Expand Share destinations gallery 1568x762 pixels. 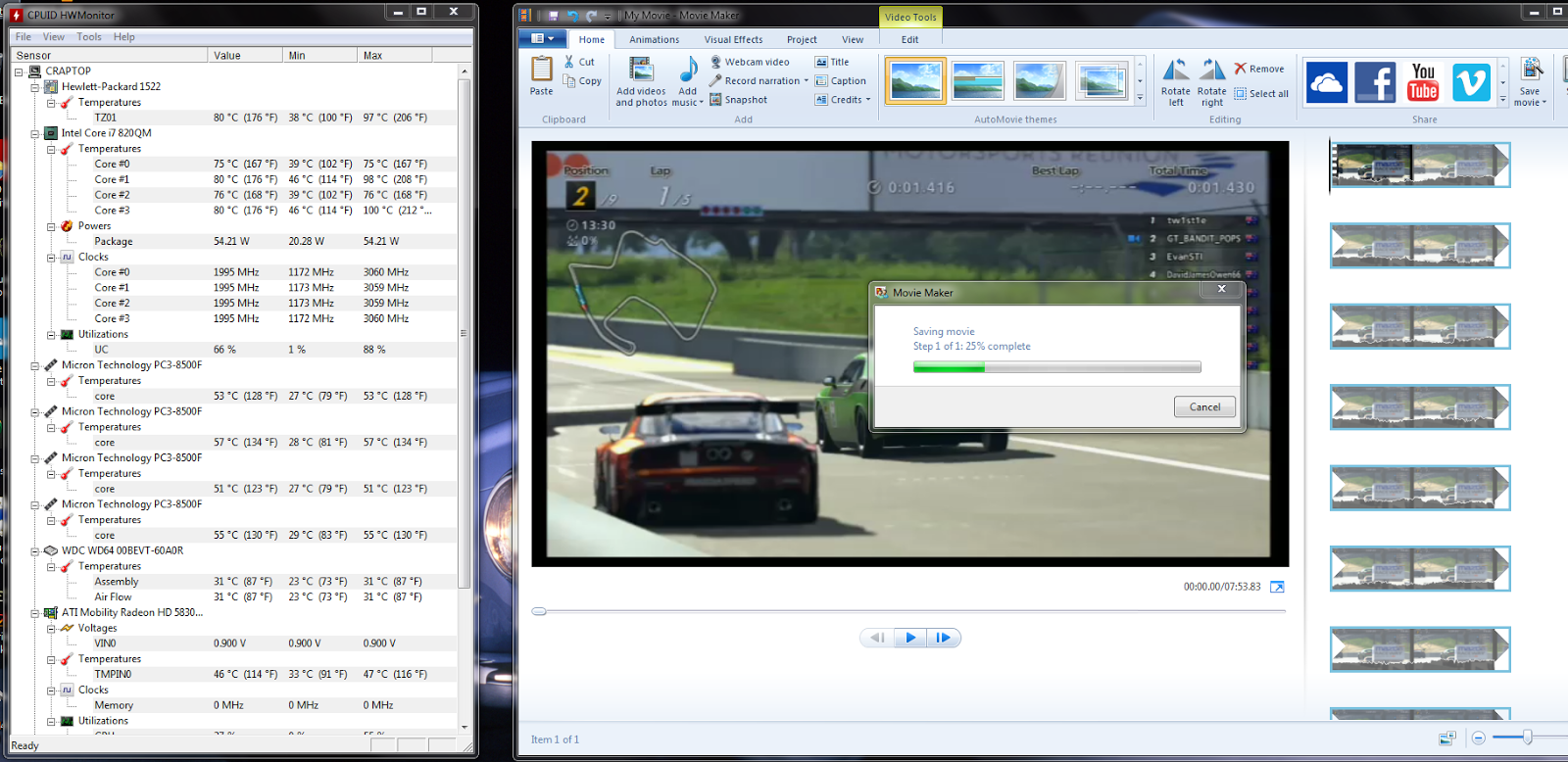[1503, 98]
